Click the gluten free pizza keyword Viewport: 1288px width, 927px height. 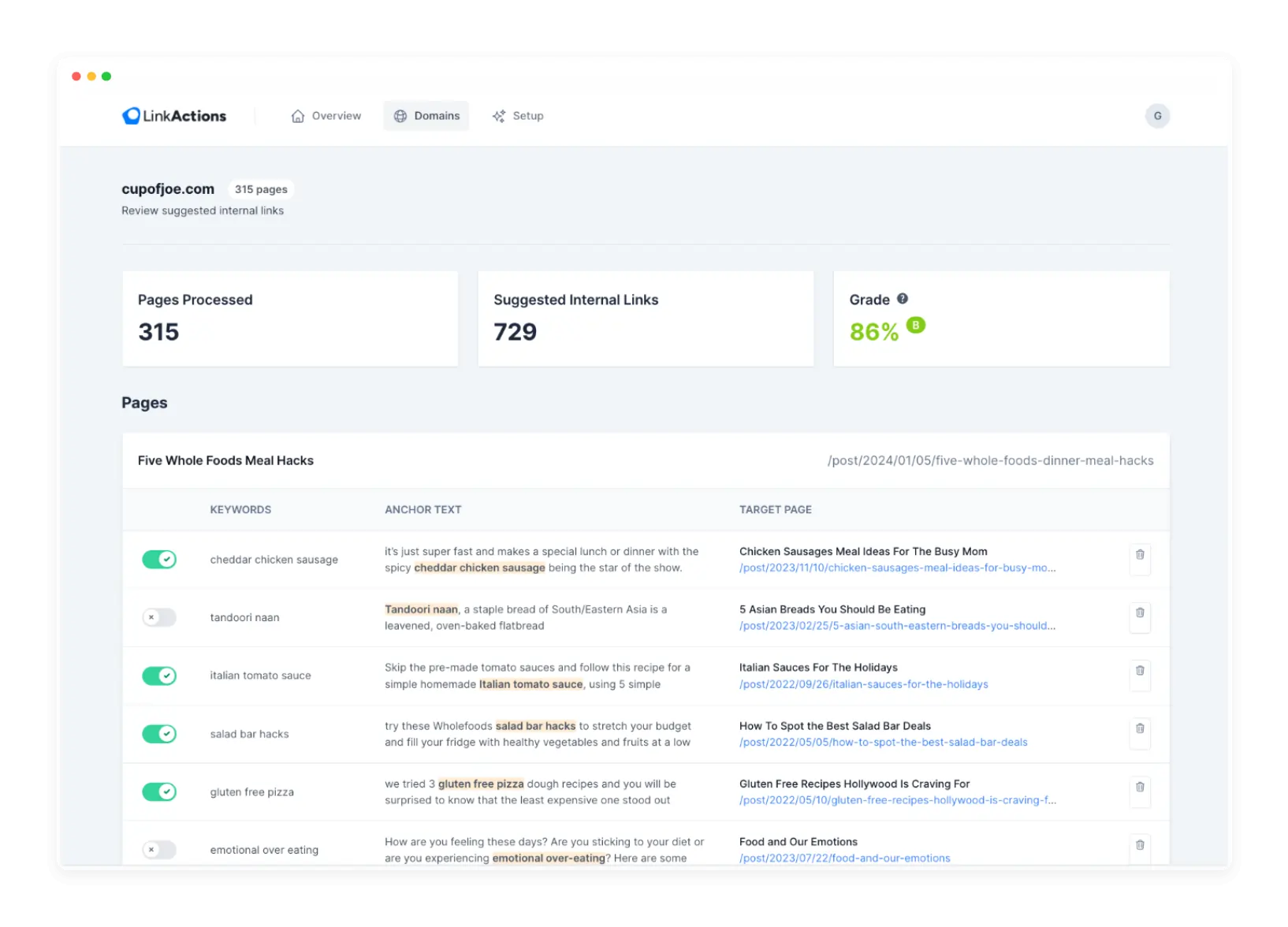point(251,792)
